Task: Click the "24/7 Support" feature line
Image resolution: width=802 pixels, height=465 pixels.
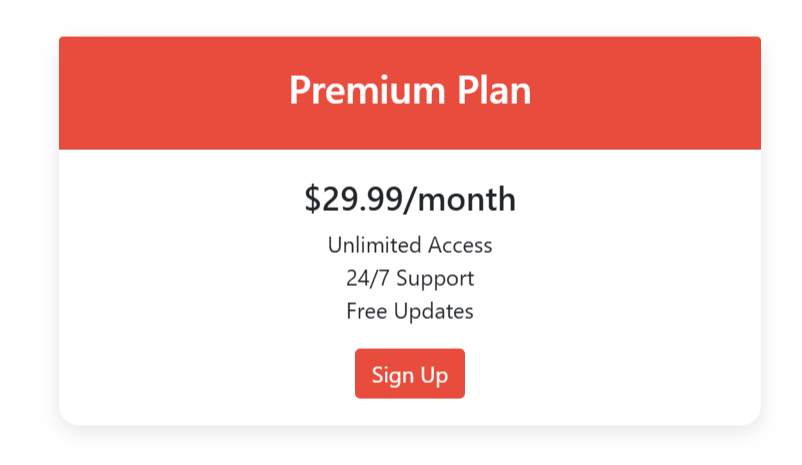Action: click(x=410, y=278)
